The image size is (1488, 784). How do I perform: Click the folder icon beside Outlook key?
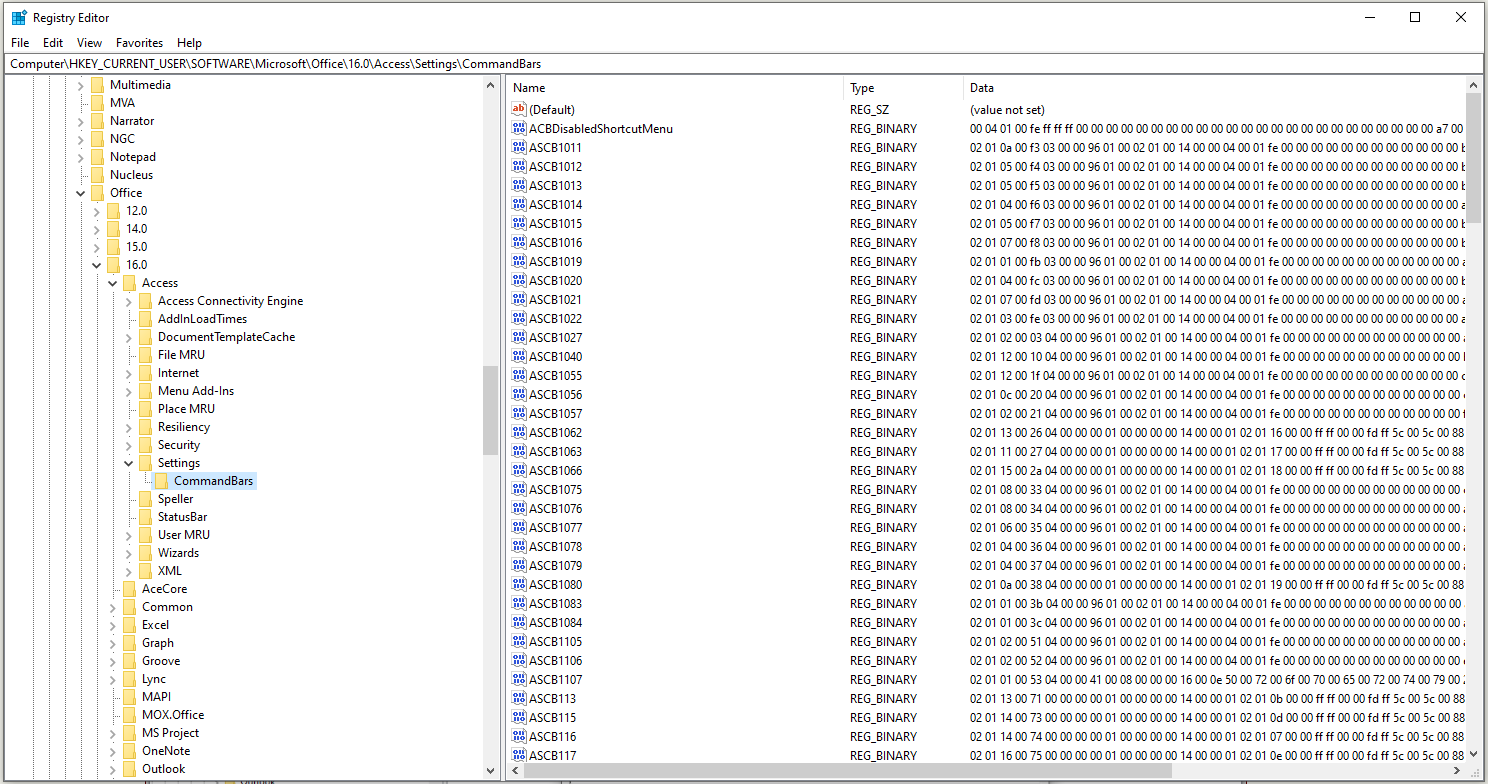tap(130, 769)
